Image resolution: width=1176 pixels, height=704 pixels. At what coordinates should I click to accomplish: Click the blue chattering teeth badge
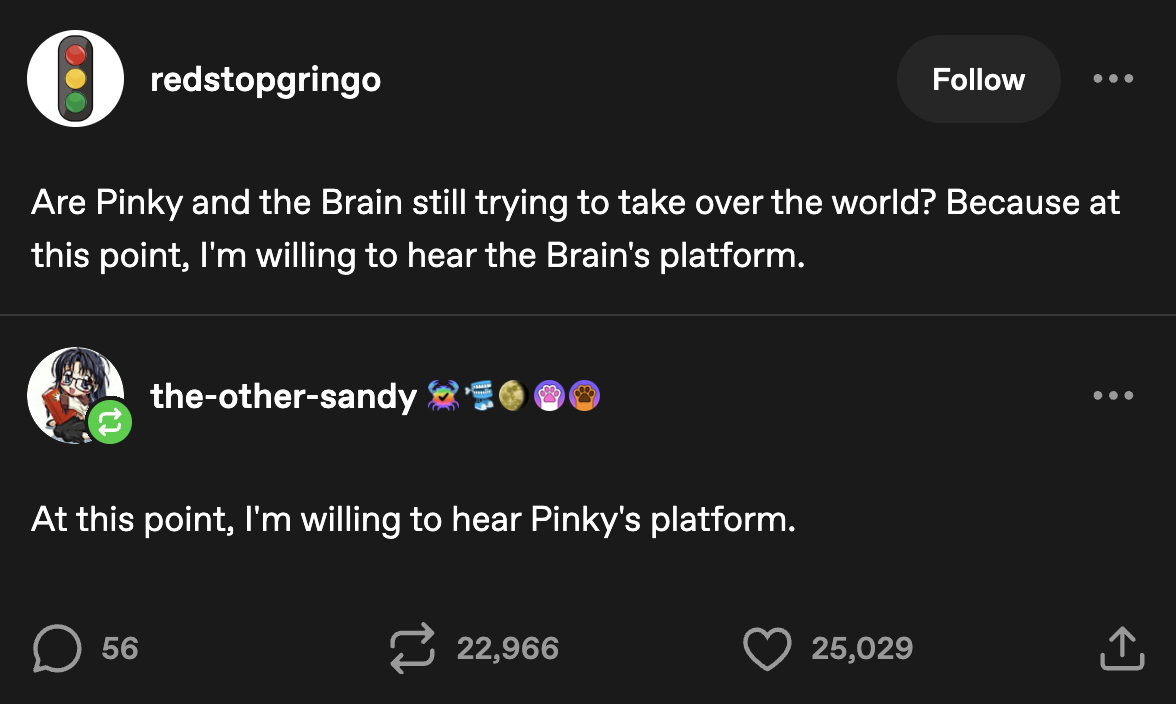[x=482, y=397]
